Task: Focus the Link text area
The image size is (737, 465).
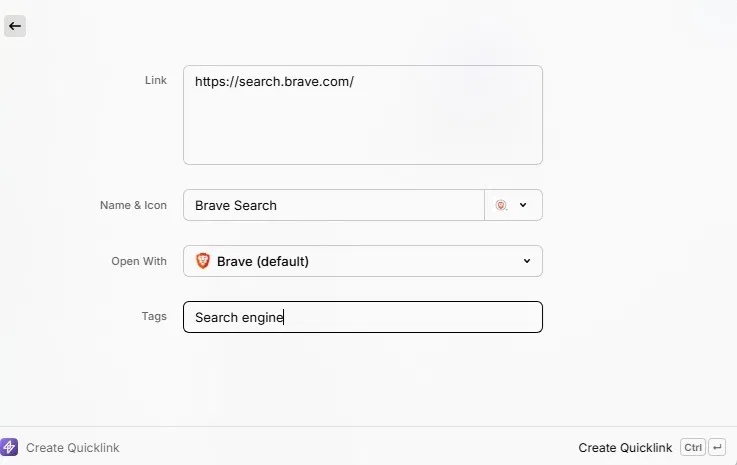Action: tap(363, 125)
